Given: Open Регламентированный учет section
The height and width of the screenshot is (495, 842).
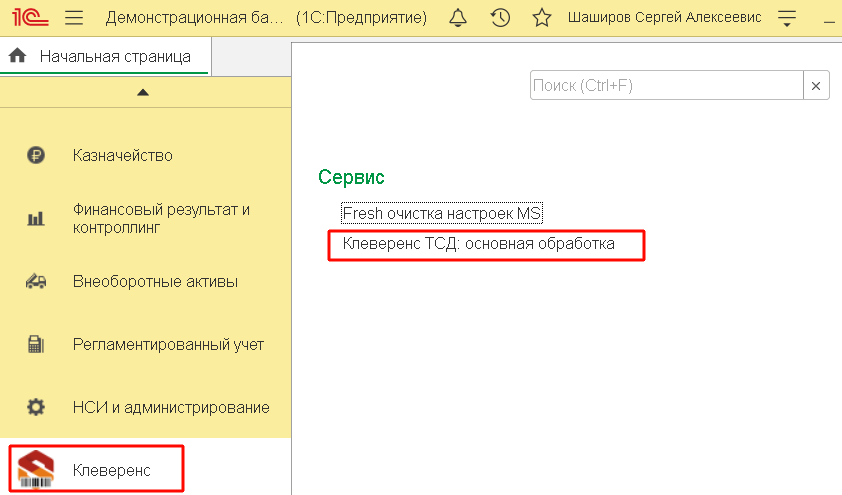Looking at the screenshot, I should (168, 344).
